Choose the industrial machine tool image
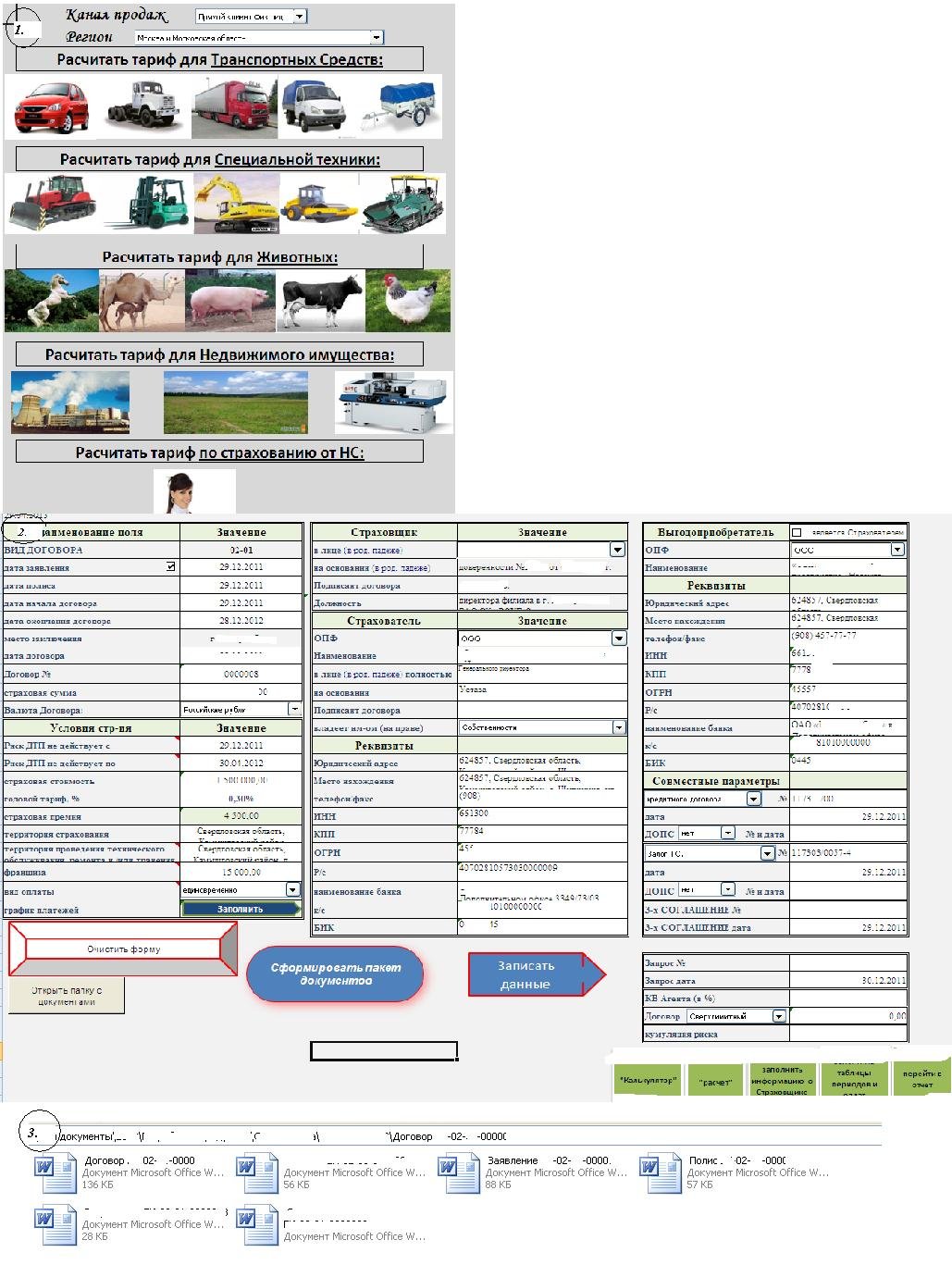 [394, 402]
